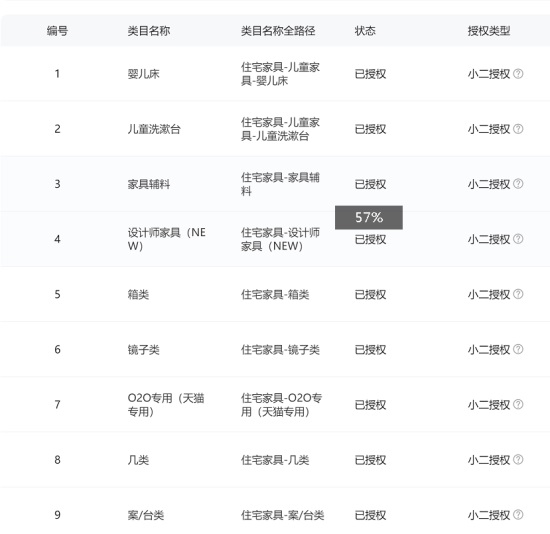The width and height of the screenshot is (550, 534).
Task: Click help icon beside 小二授权 in row 1
Action: [x=518, y=74]
